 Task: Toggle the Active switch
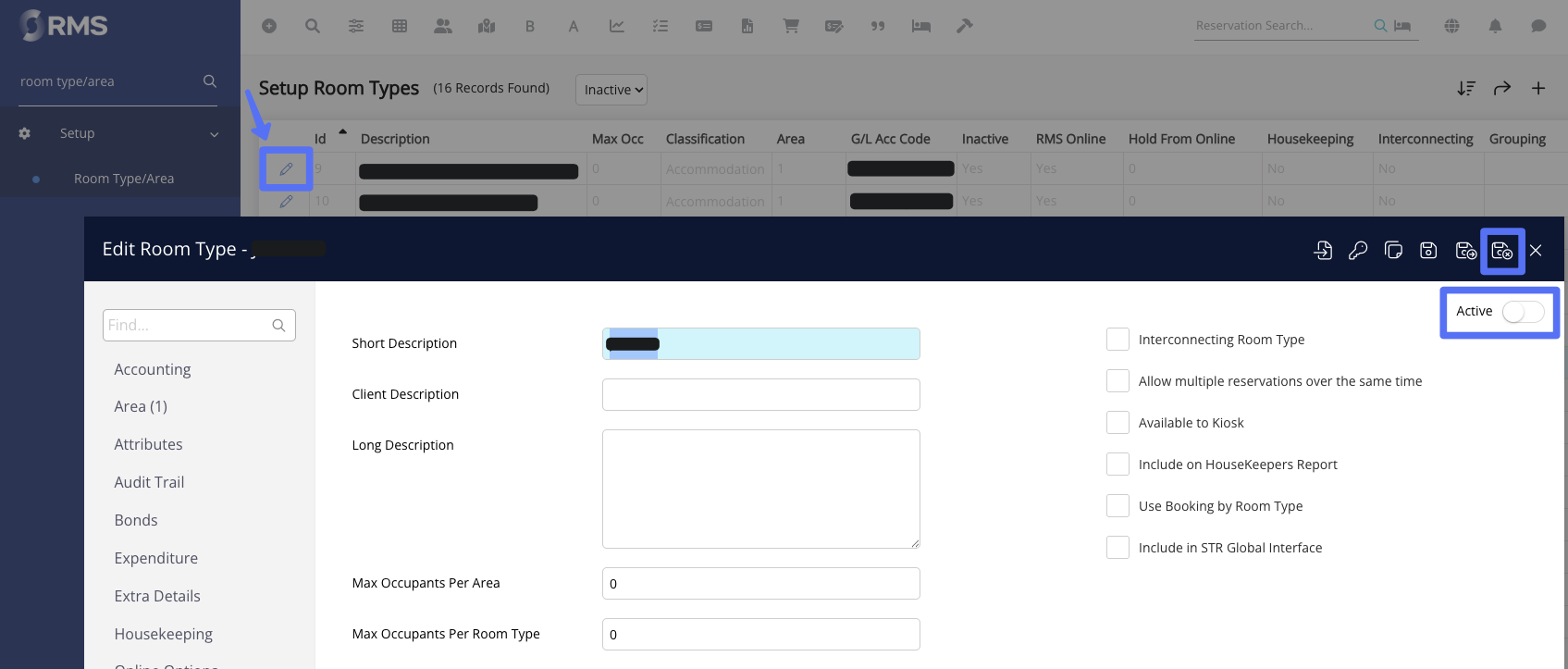[x=1522, y=312]
